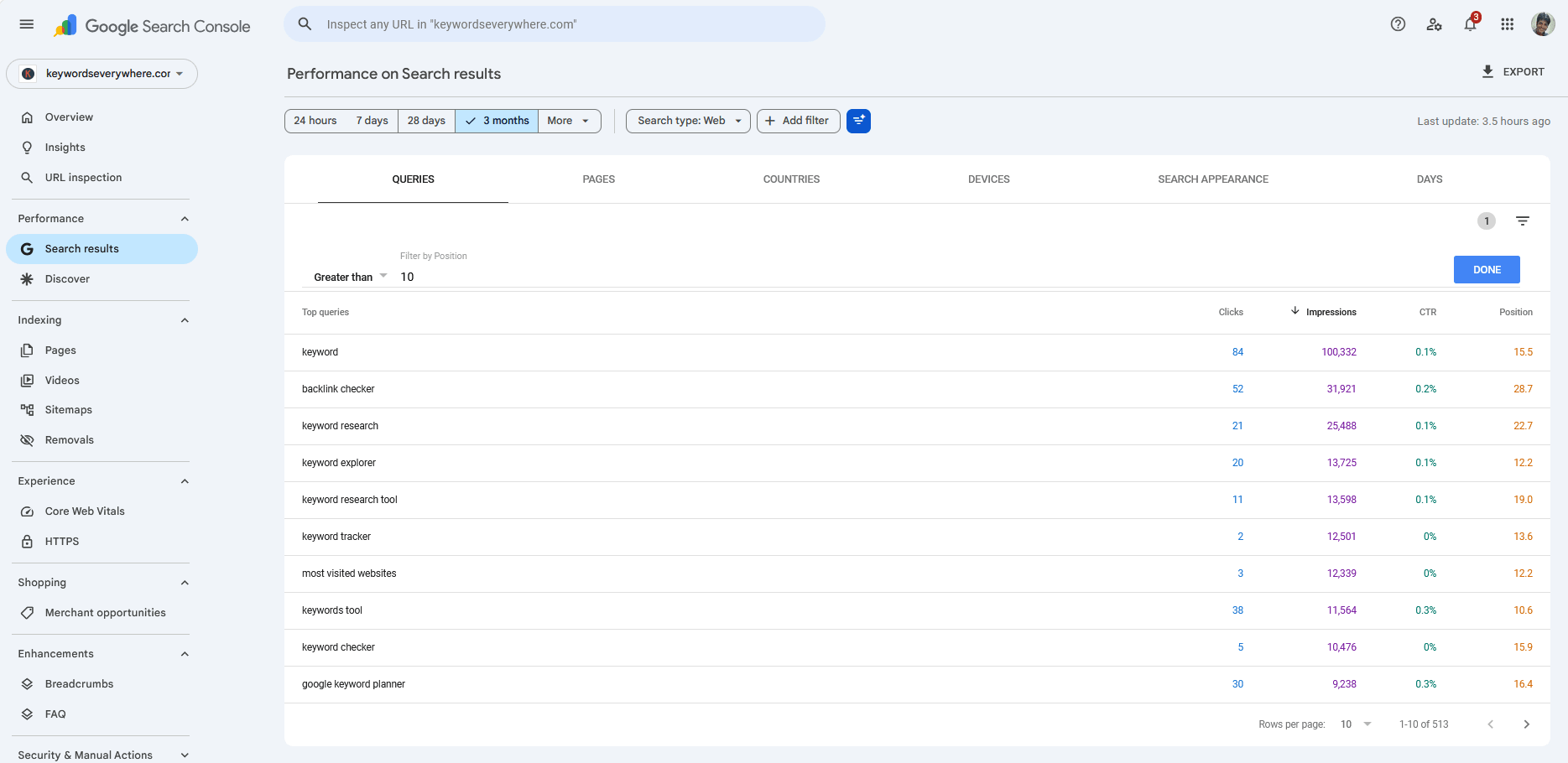1568x763 pixels.
Task: Open Merchant opportunities in sidebar
Action: (x=102, y=613)
